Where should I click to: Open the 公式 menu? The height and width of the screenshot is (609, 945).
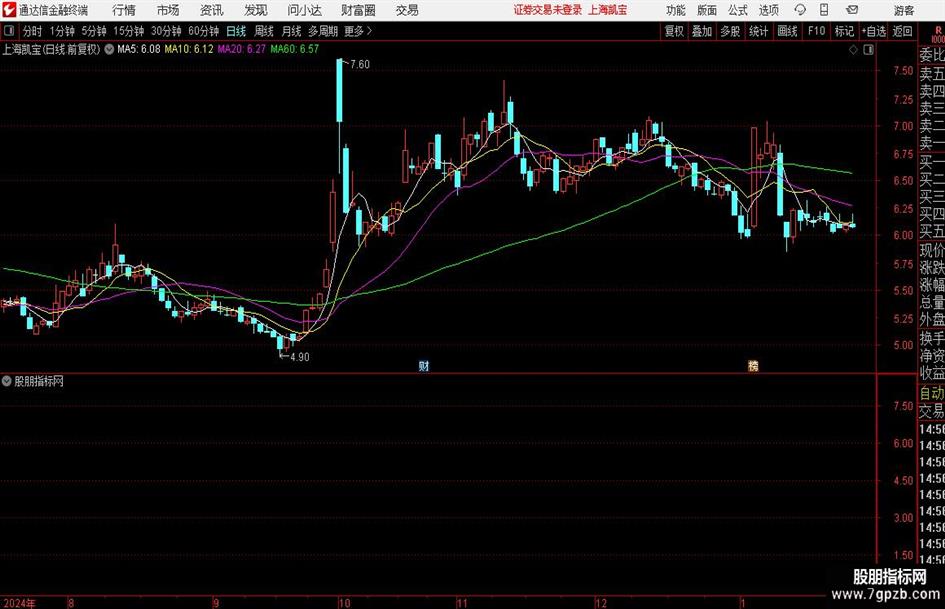tap(738, 10)
